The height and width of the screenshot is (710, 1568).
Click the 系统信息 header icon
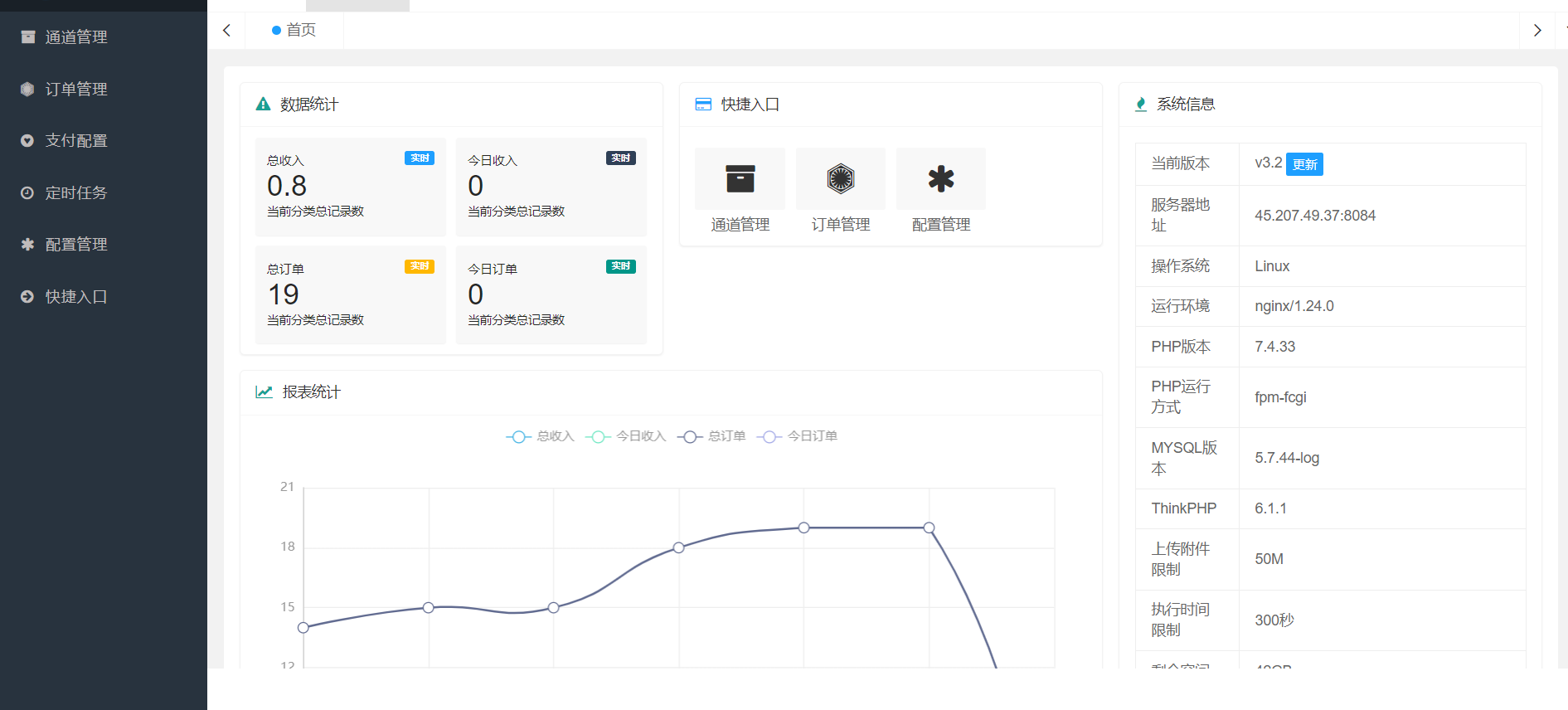(x=1141, y=105)
